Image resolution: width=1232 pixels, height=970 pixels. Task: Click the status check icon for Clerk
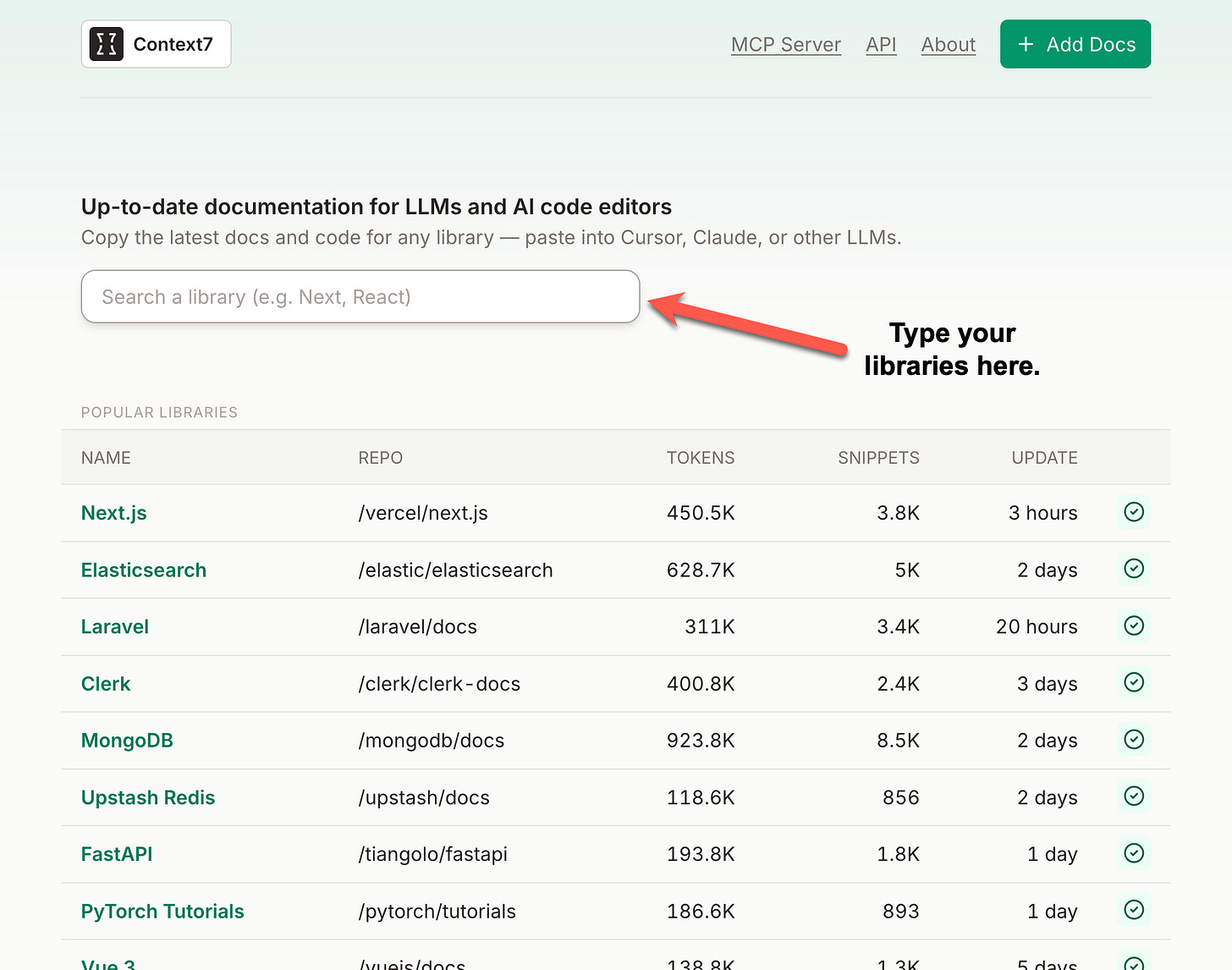click(1134, 682)
